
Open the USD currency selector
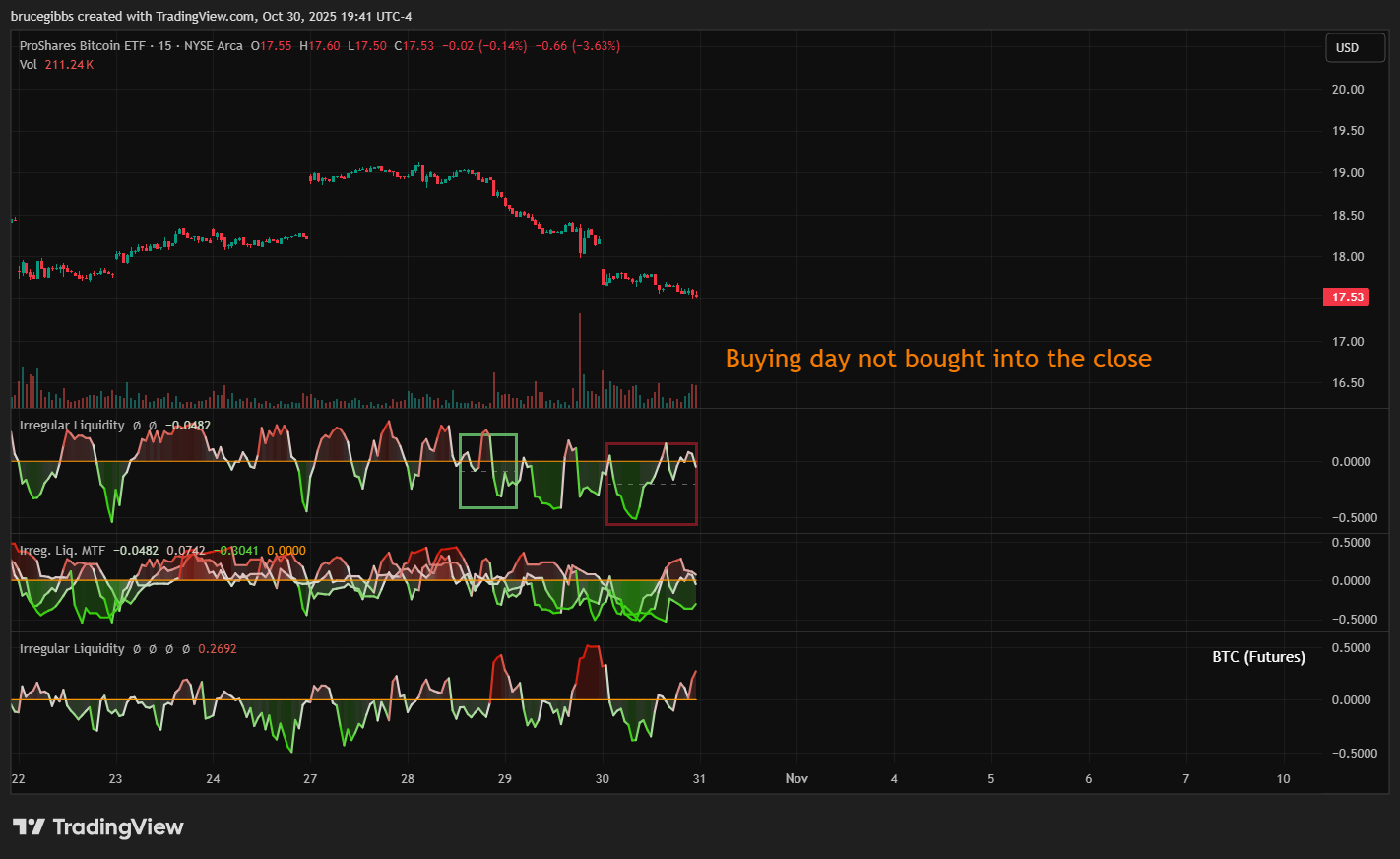[x=1354, y=48]
